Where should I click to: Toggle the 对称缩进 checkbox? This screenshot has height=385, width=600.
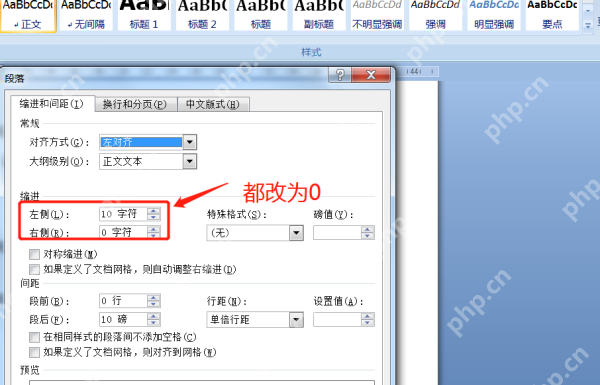pos(34,254)
